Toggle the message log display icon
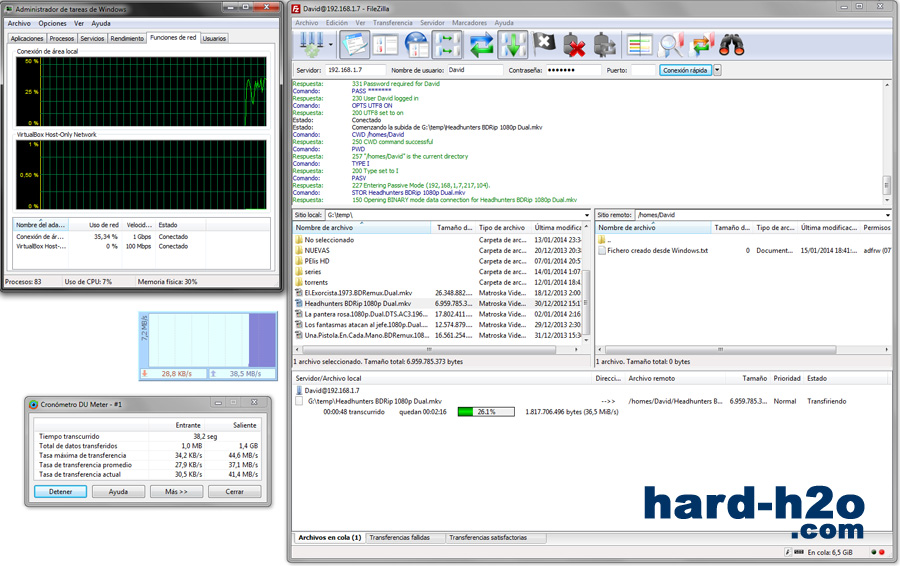The image size is (900, 566). [354, 45]
